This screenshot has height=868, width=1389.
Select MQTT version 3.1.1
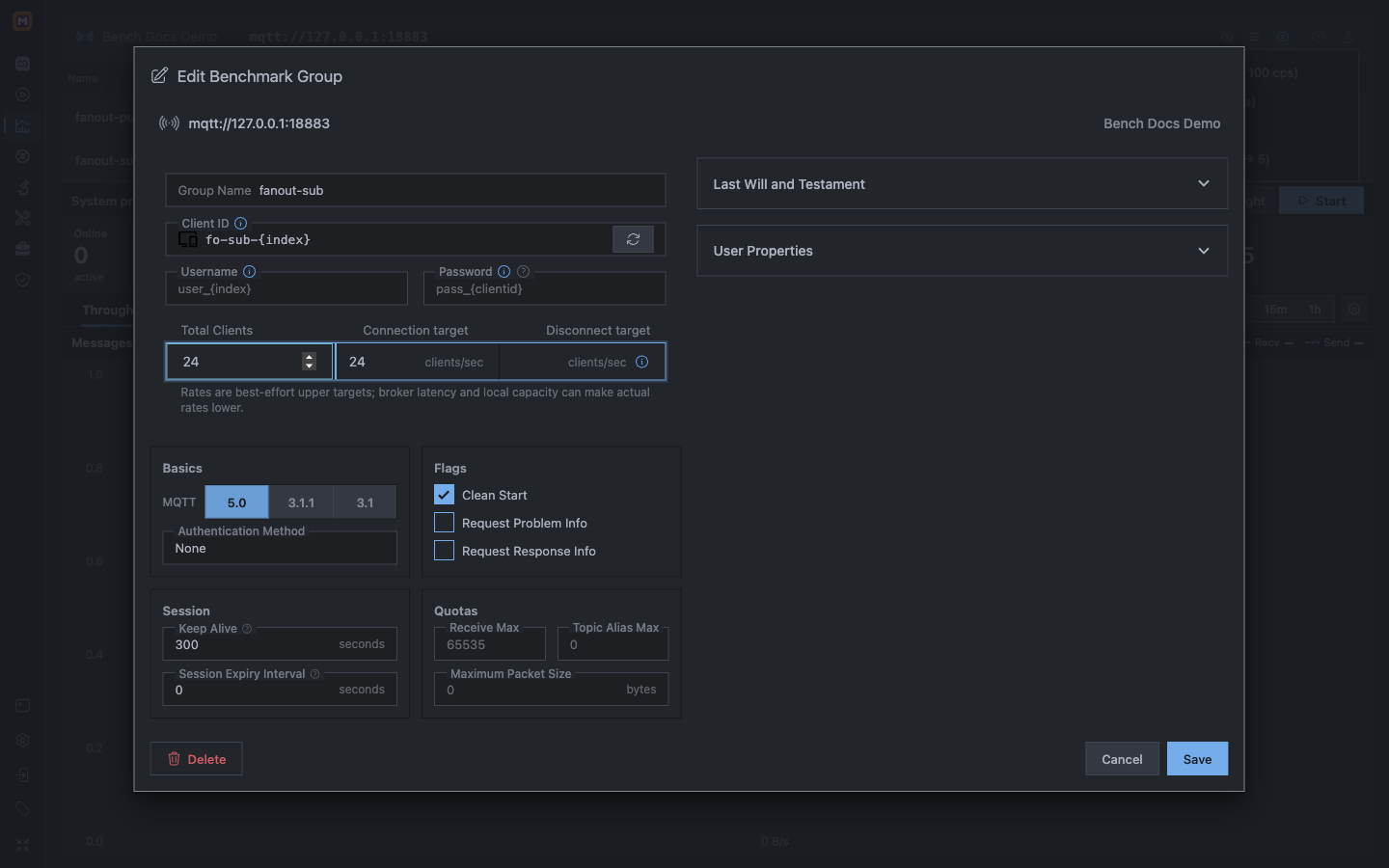tap(301, 502)
